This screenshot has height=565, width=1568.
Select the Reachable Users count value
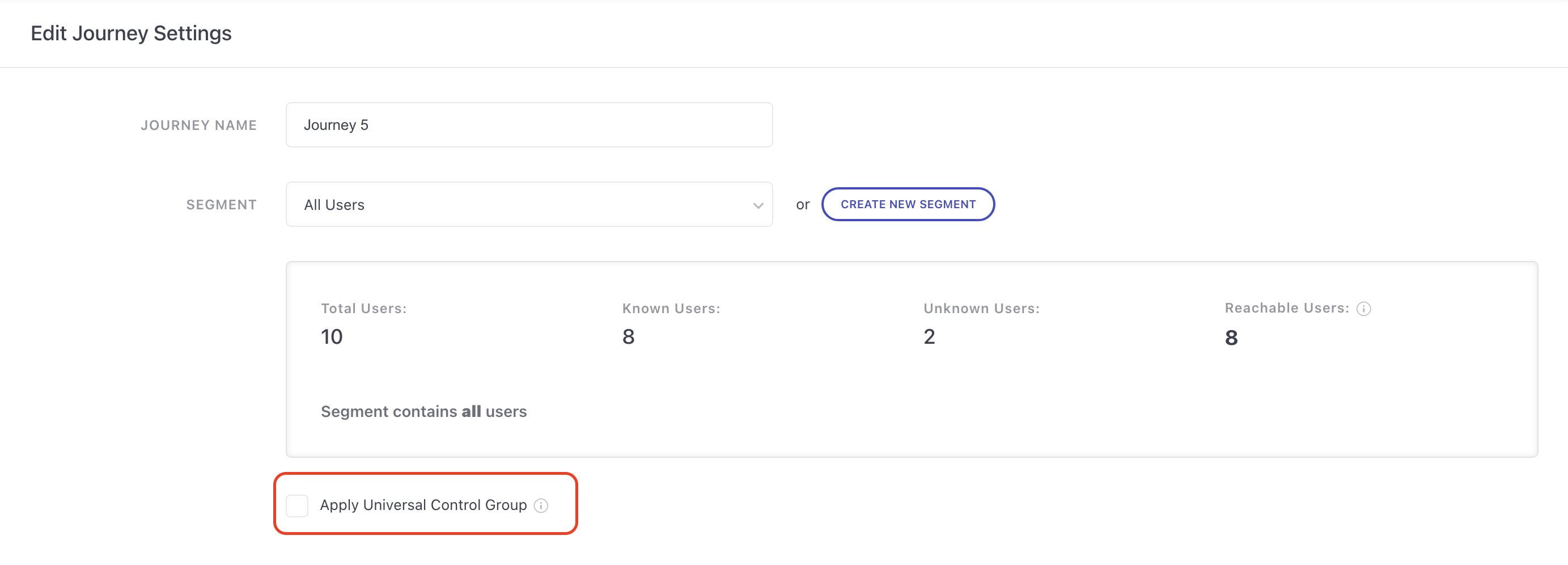tap(1231, 338)
